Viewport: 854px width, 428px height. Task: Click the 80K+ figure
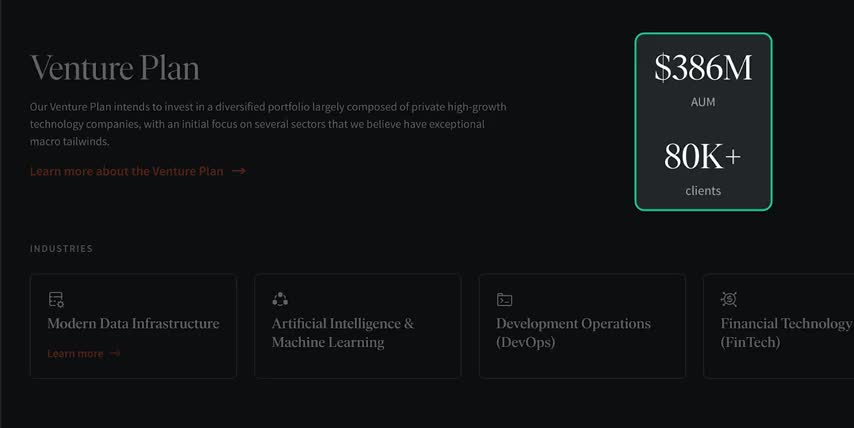click(x=703, y=156)
